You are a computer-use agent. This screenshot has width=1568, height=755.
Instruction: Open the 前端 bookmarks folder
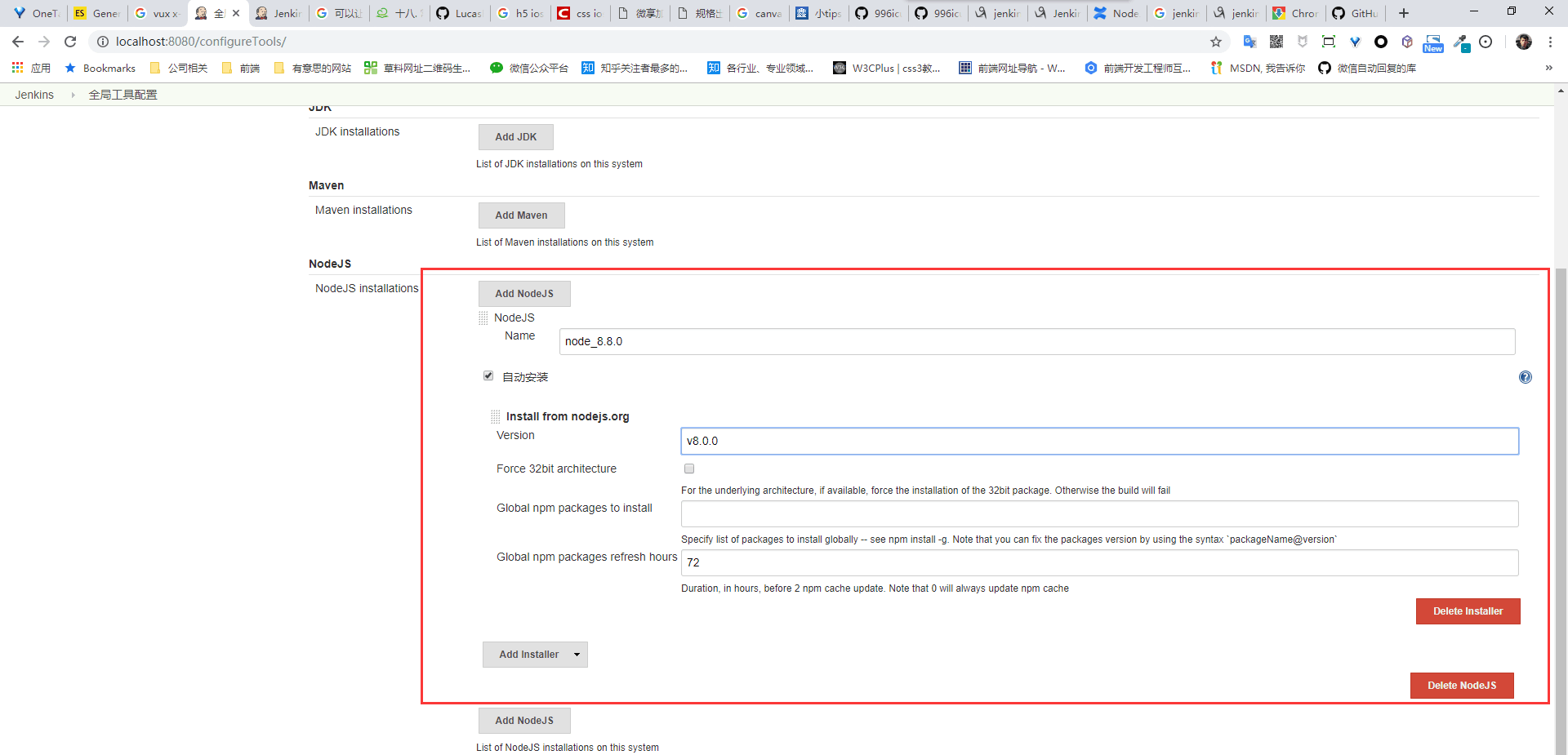tap(241, 68)
